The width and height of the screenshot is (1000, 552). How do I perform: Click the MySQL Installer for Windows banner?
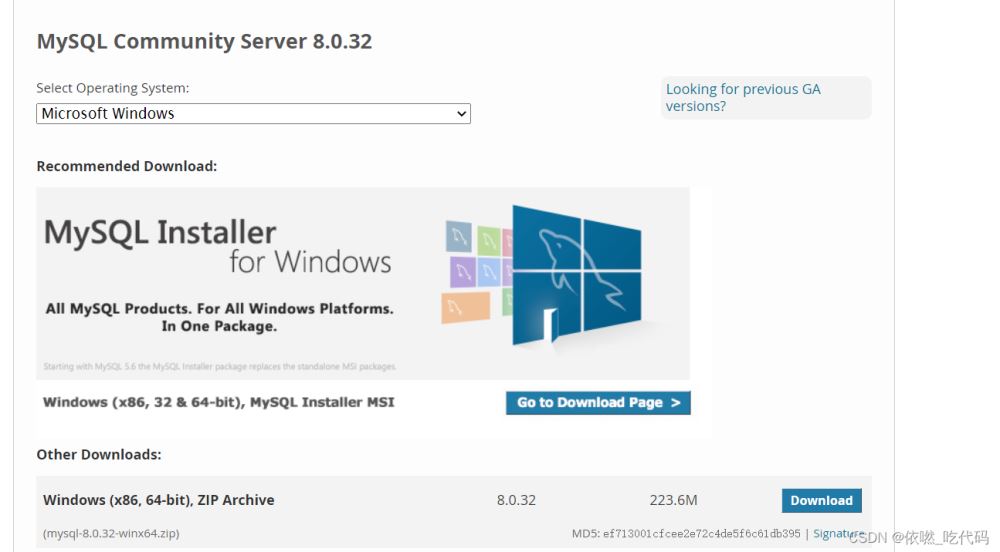click(x=363, y=284)
